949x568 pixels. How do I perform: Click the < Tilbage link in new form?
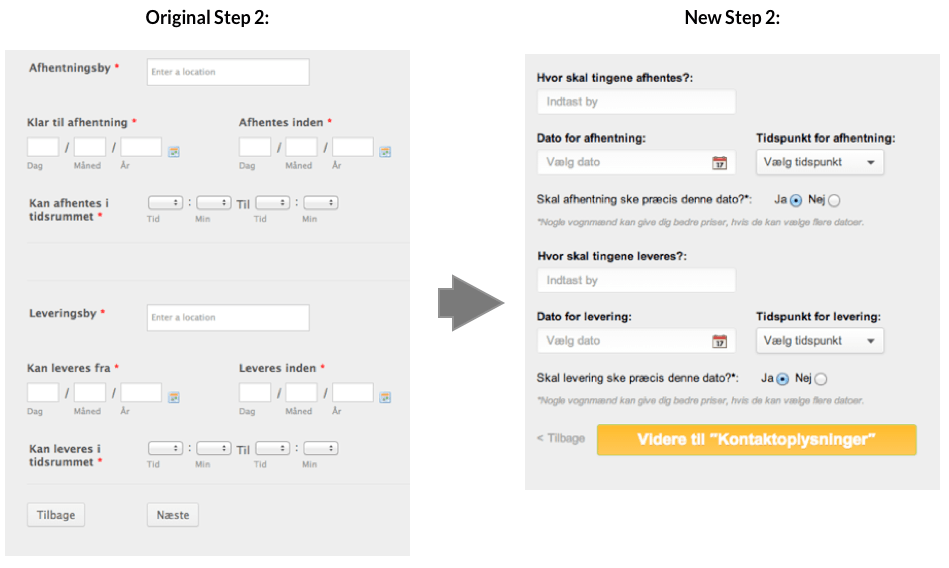(560, 438)
